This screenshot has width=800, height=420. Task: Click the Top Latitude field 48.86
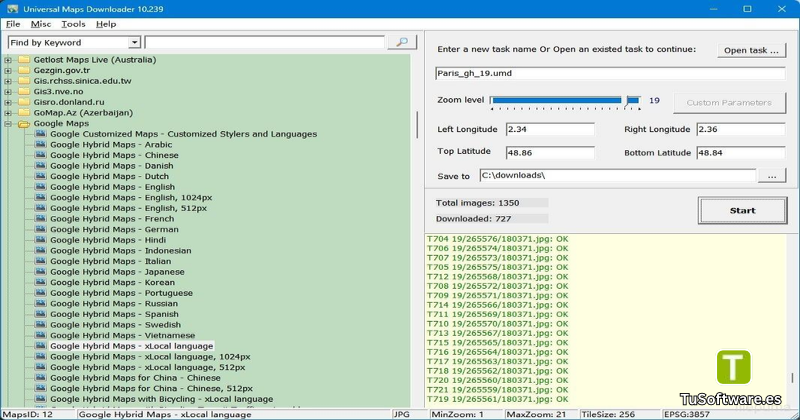point(550,153)
